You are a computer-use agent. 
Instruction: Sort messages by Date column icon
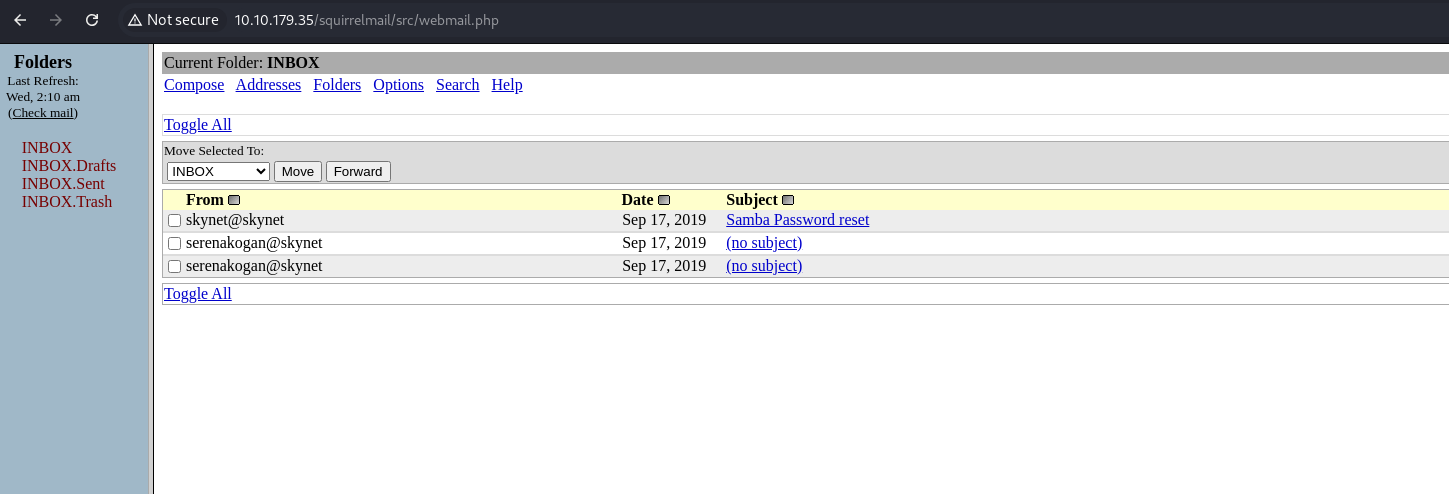tap(664, 200)
